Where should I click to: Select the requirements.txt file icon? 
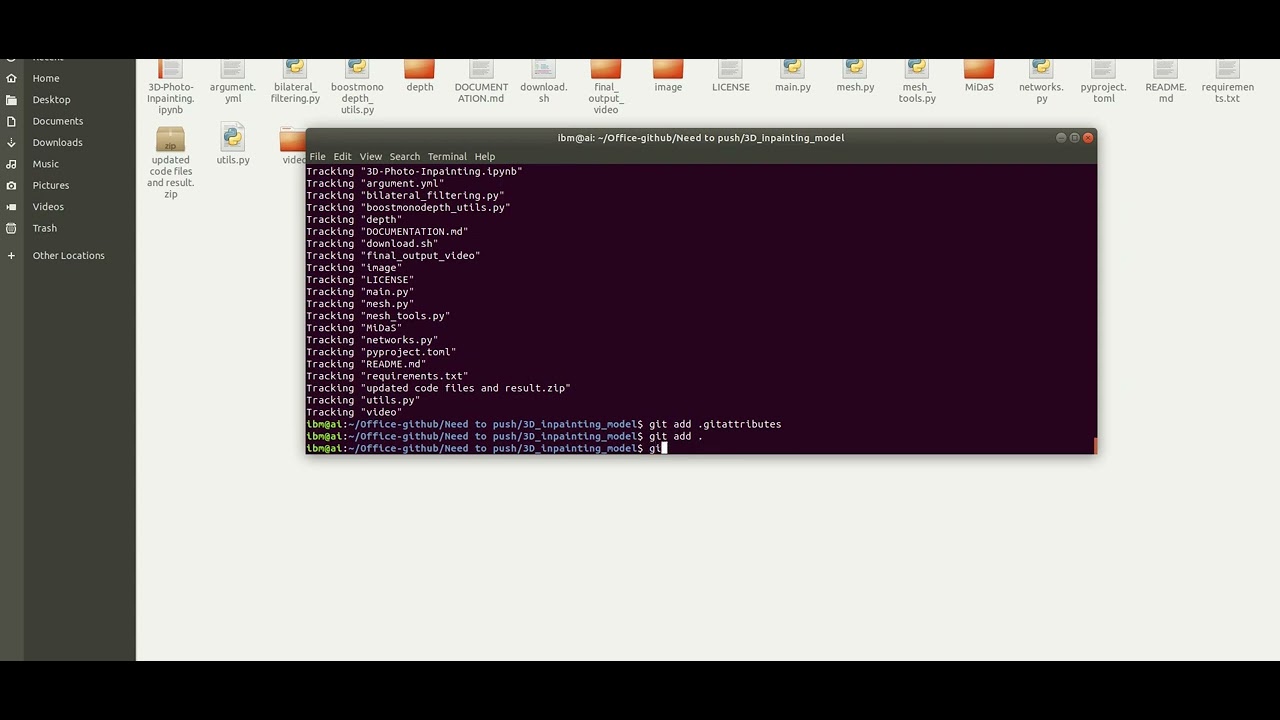coord(1227,69)
